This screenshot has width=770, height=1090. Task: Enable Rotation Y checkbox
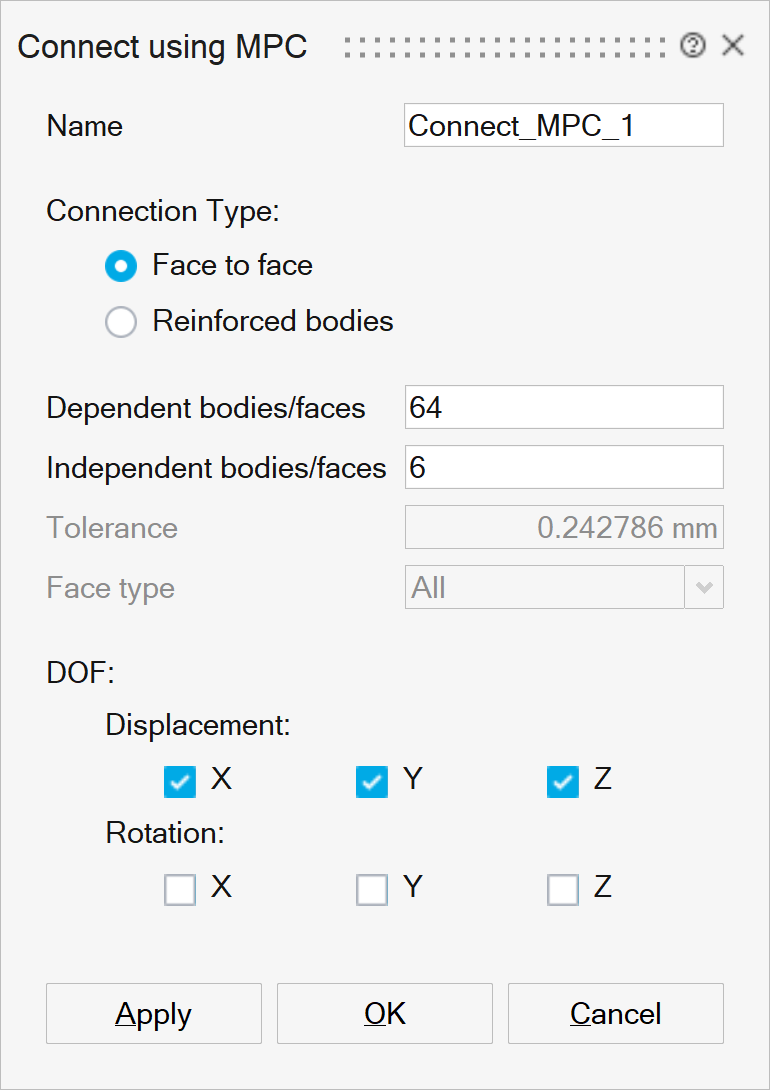click(x=371, y=889)
